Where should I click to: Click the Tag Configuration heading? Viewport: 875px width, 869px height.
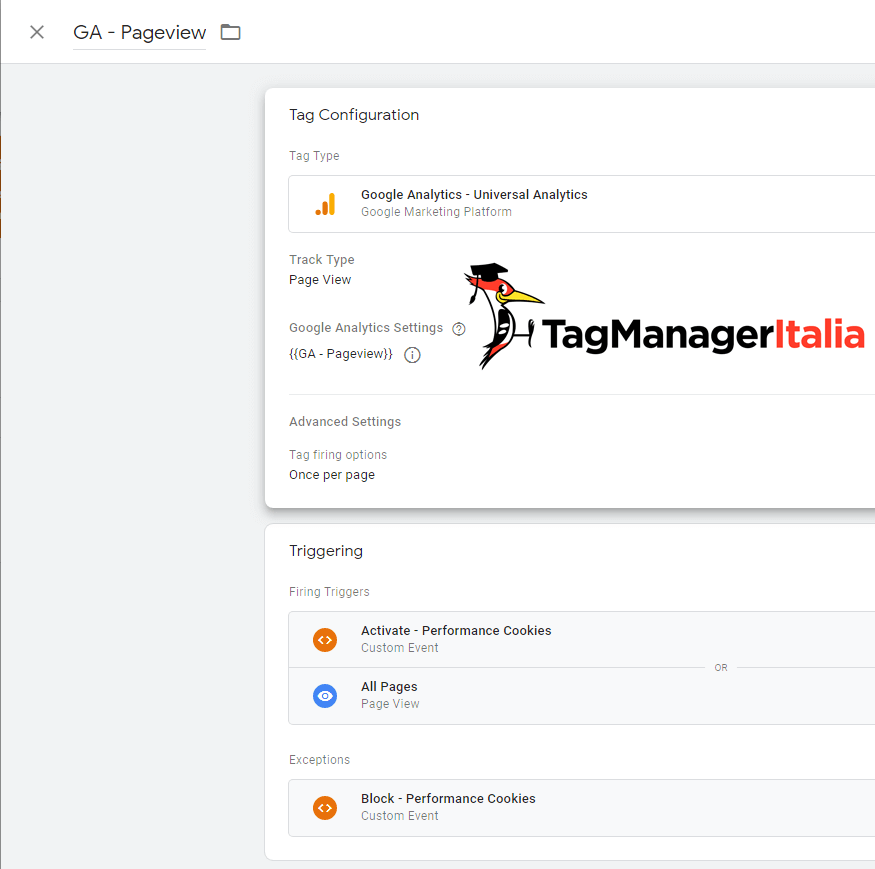pos(354,115)
